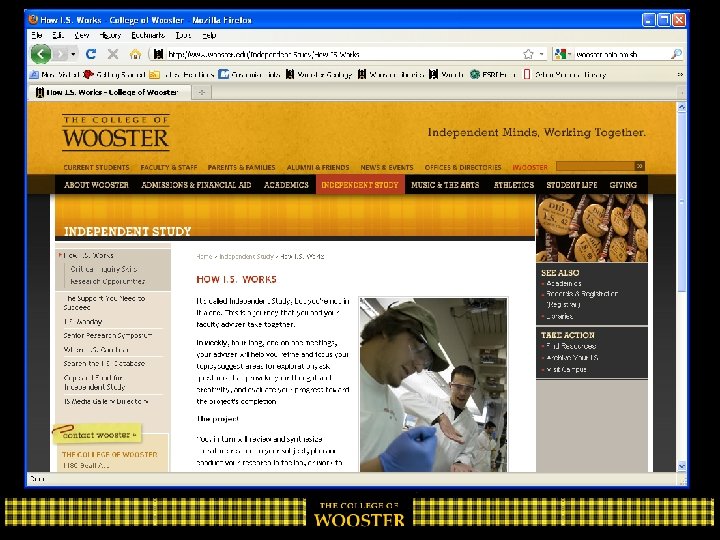Open the Tools menu
Image resolution: width=720 pixels, height=540 pixels.
pyautogui.click(x=183, y=35)
